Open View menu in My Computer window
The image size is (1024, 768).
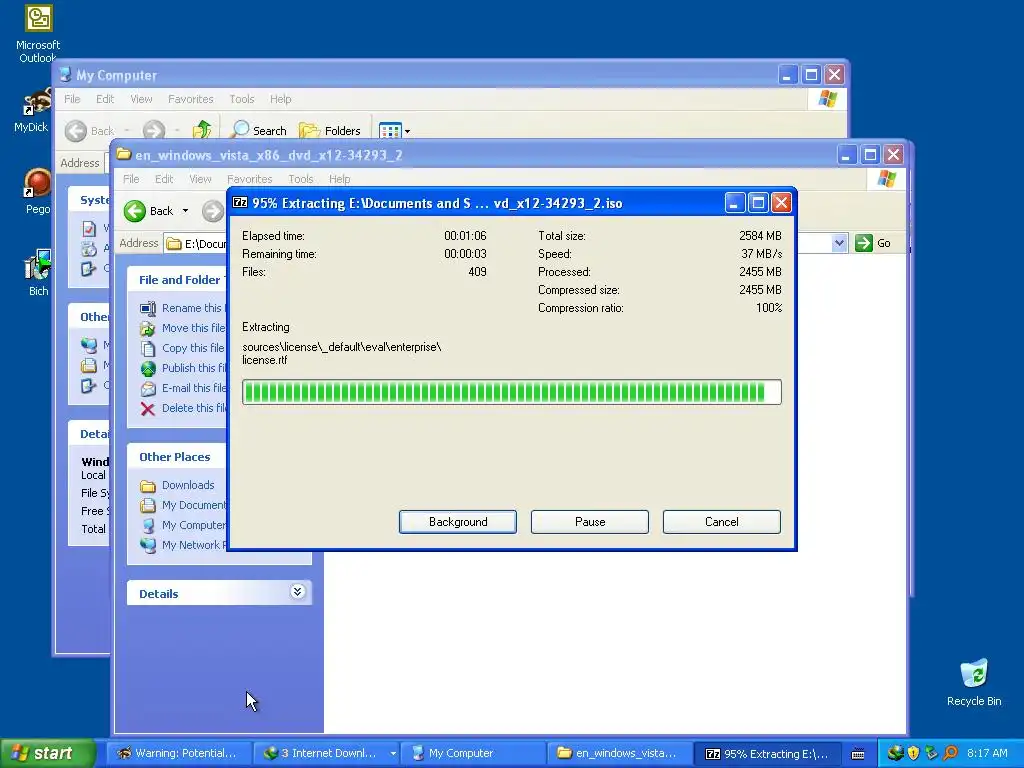141,99
